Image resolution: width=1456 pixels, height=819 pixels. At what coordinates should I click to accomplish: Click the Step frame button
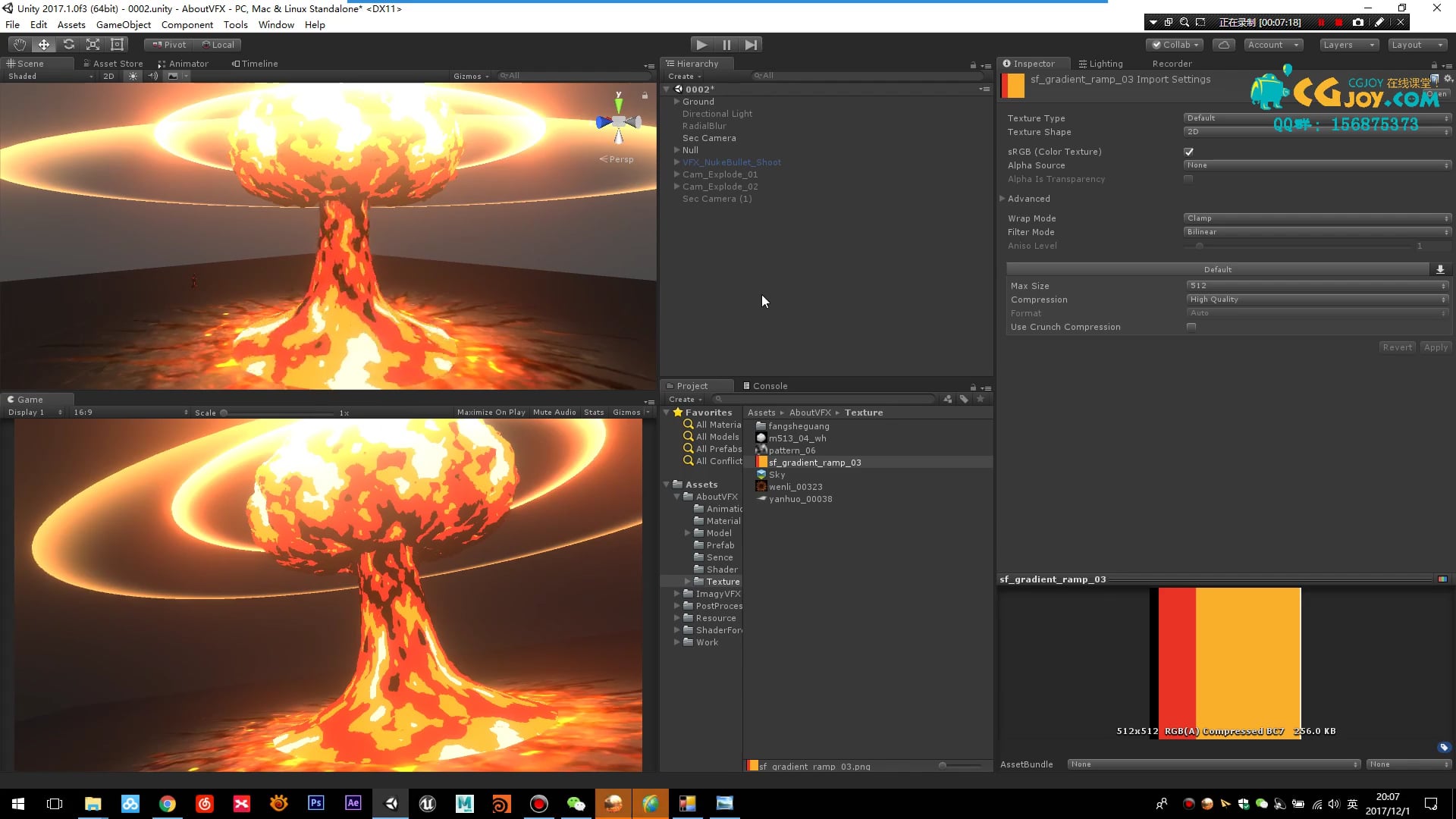pyautogui.click(x=751, y=44)
